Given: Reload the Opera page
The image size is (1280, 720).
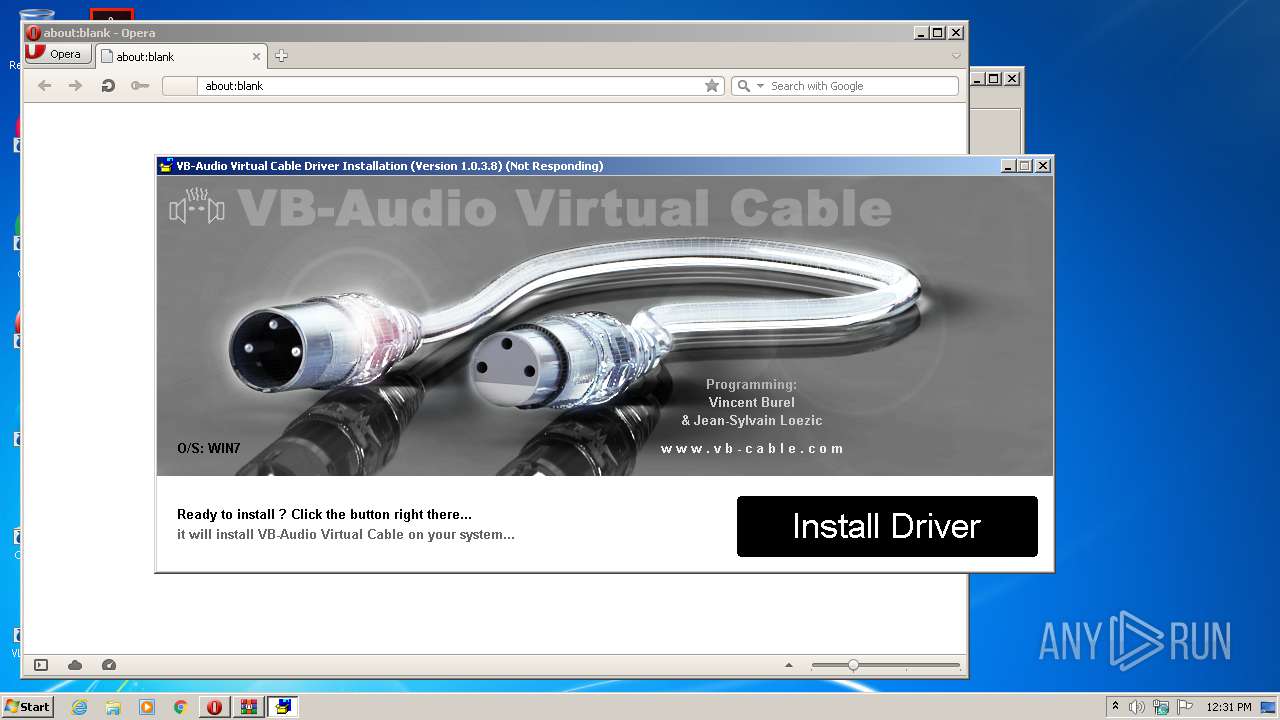Looking at the screenshot, I should click(x=108, y=86).
